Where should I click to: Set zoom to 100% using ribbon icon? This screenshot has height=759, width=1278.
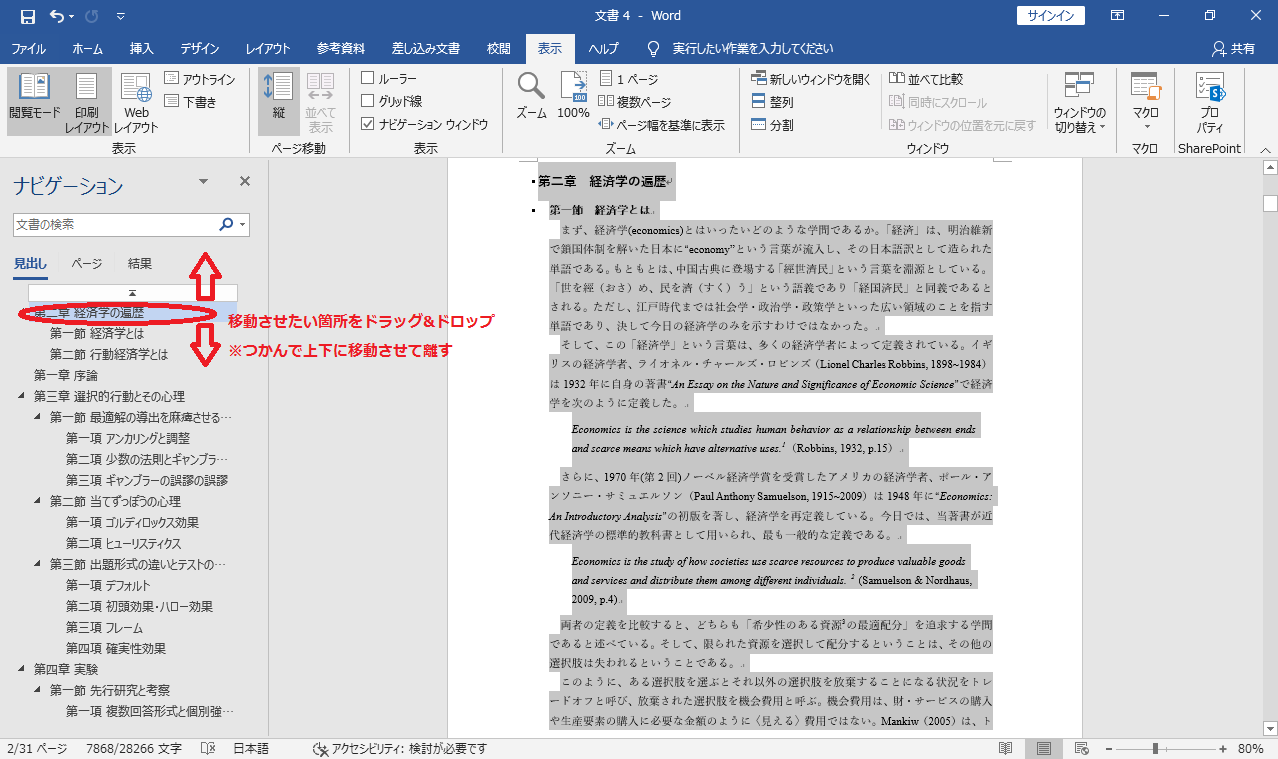pyautogui.click(x=572, y=95)
